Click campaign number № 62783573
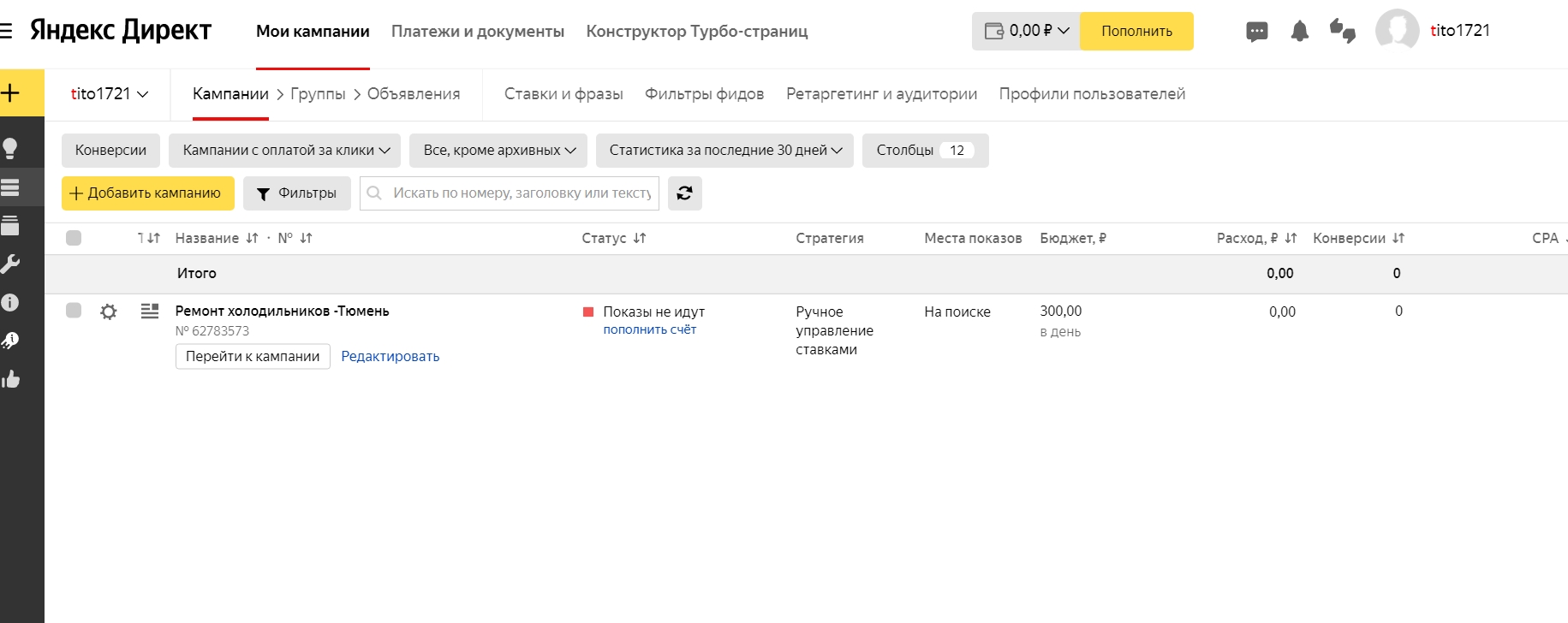This screenshot has height=623, width=1568. pyautogui.click(x=212, y=331)
